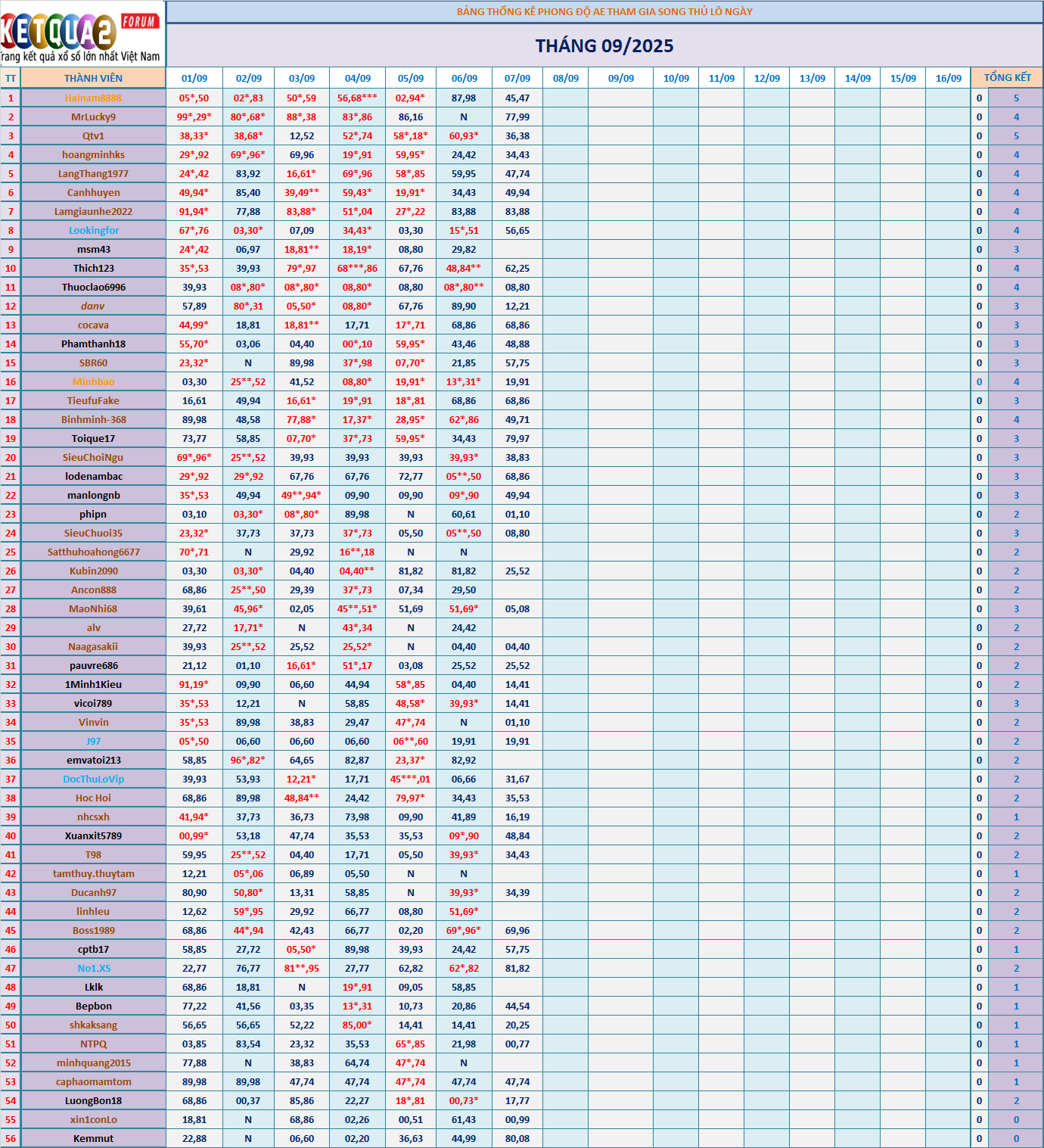This screenshot has height=1148, width=1044.
Task: Click member name Minhbao
Action: point(93,381)
